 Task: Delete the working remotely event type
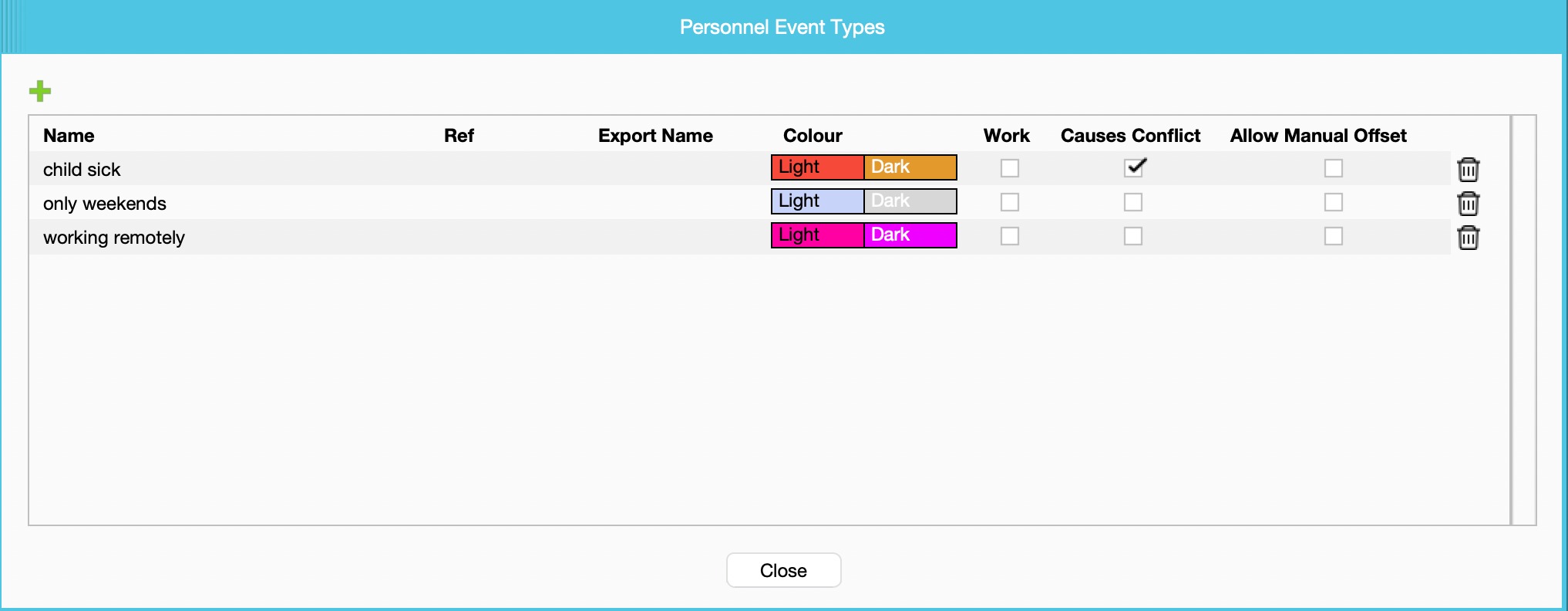click(1469, 237)
